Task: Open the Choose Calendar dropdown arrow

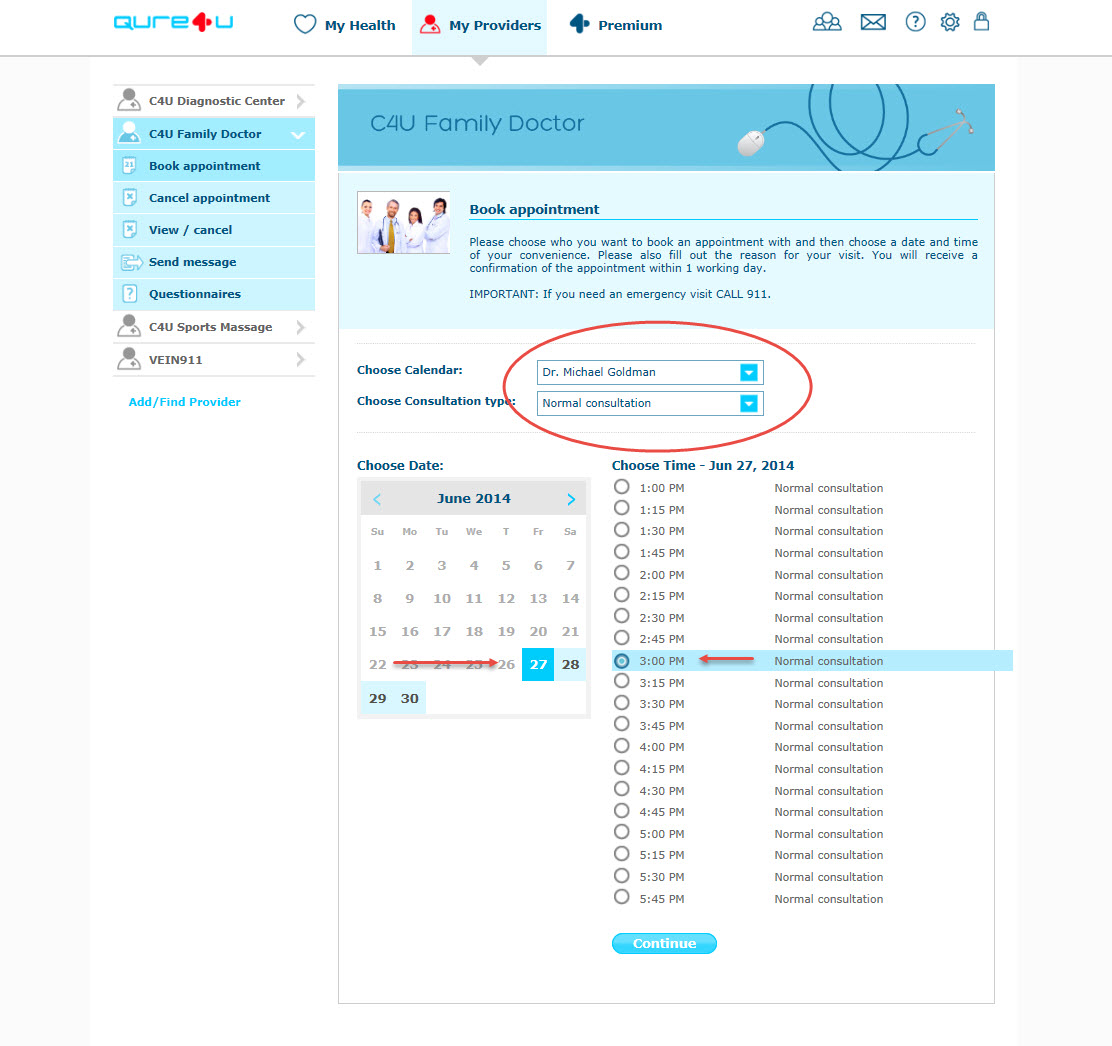Action: coord(749,372)
